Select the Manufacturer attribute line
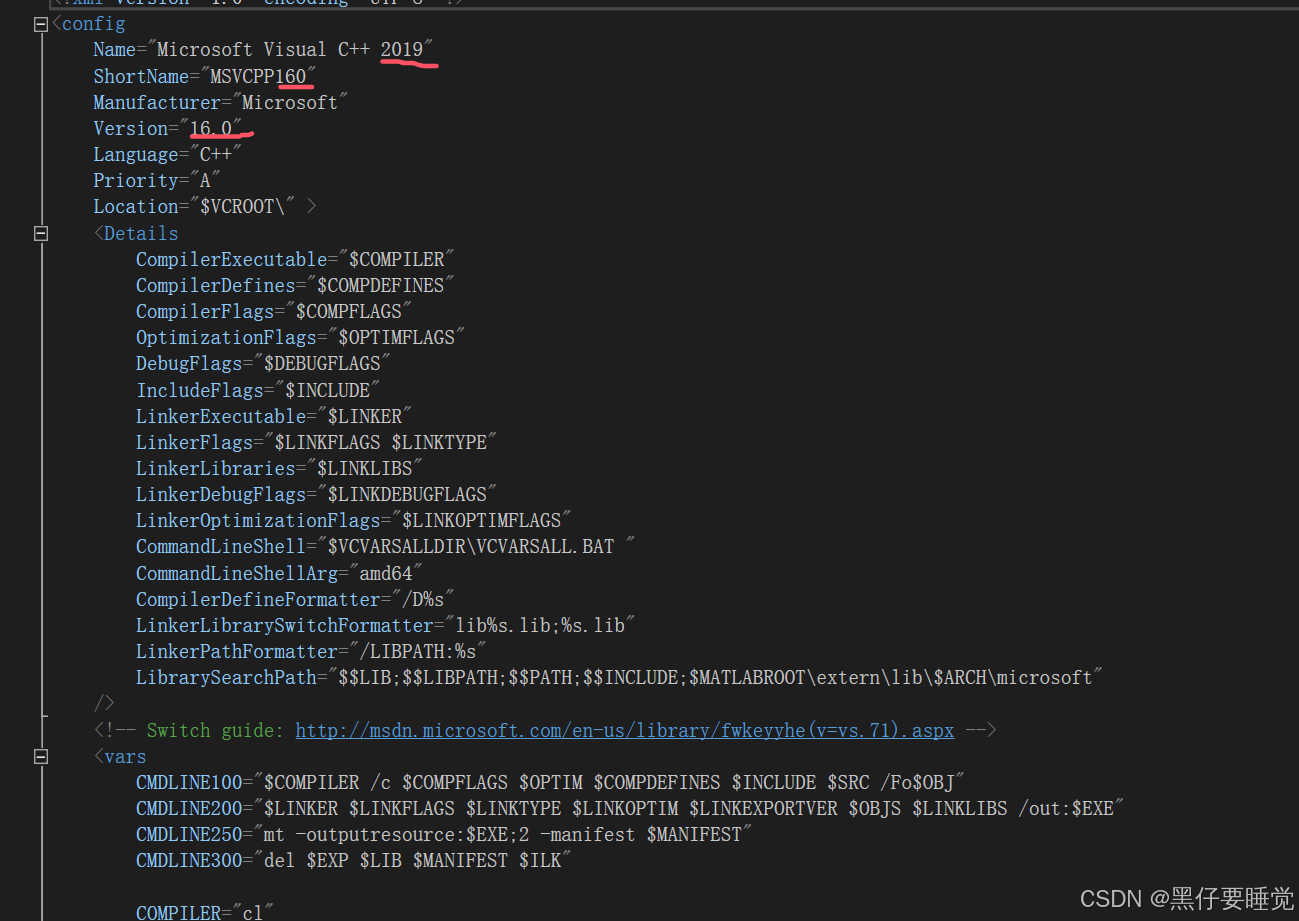 [x=219, y=101]
